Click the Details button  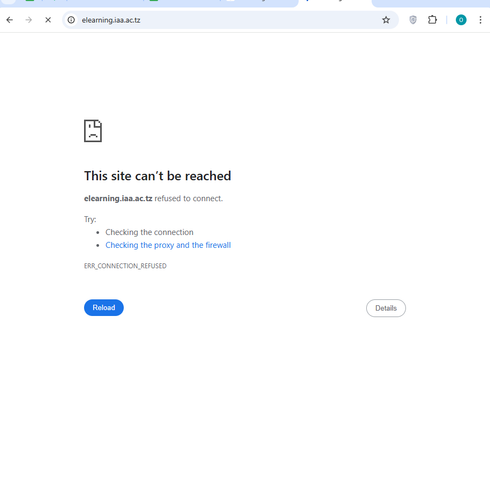pos(386,308)
